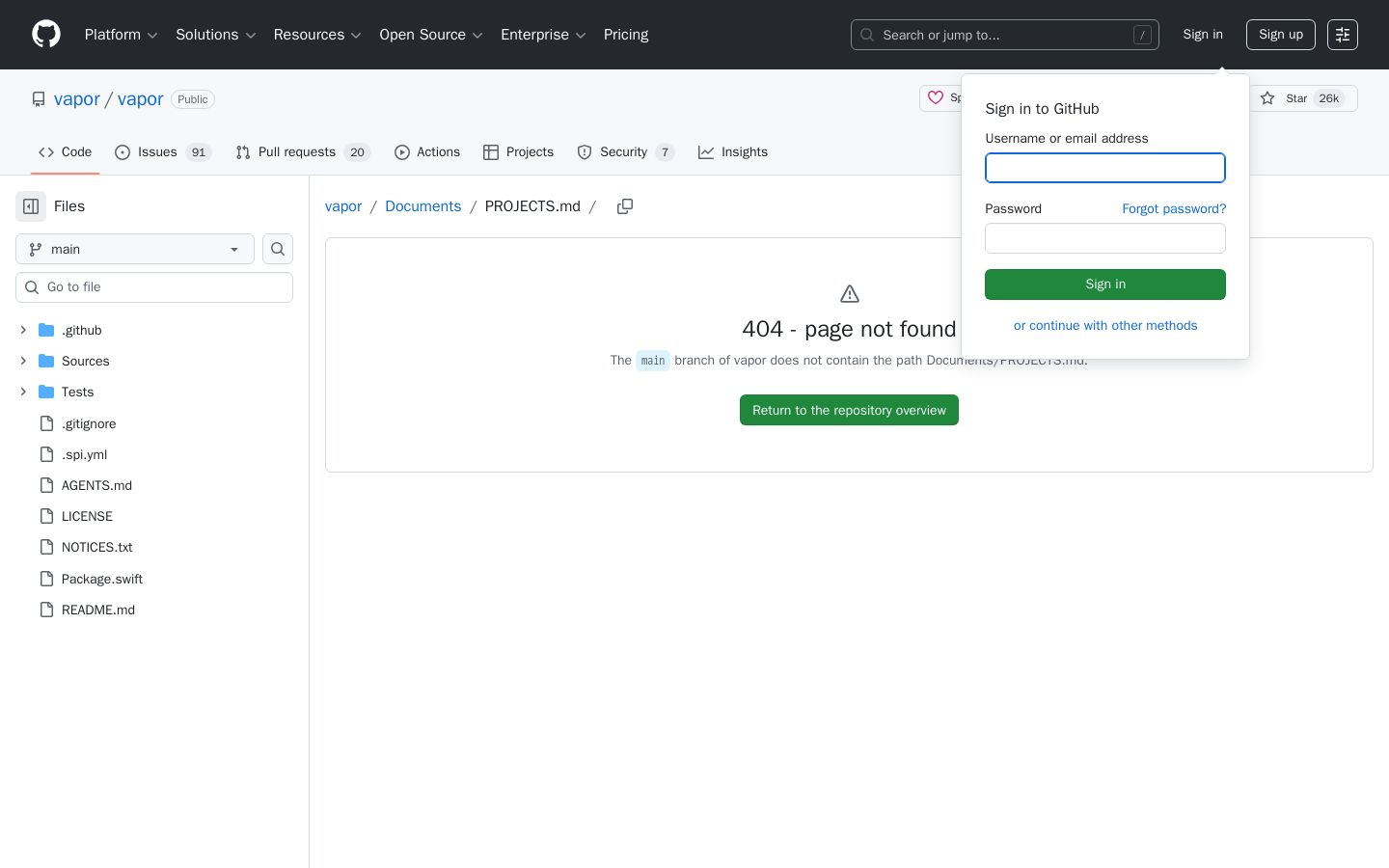Open the Platform menu
Image resolution: width=1389 pixels, height=868 pixels.
pos(121,35)
